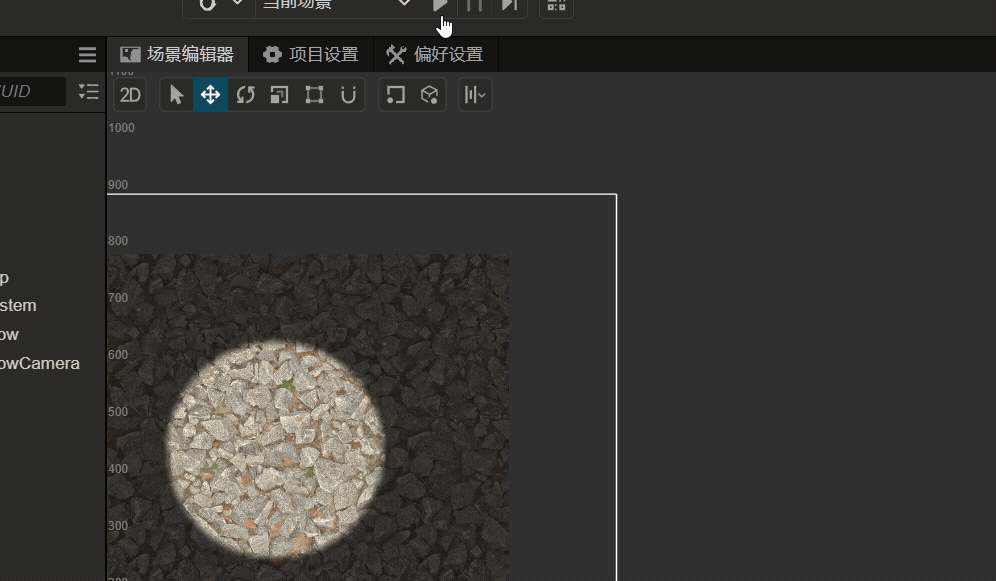Toggle pivot/center gizmo position icon
The width and height of the screenshot is (996, 581).
(x=395, y=95)
